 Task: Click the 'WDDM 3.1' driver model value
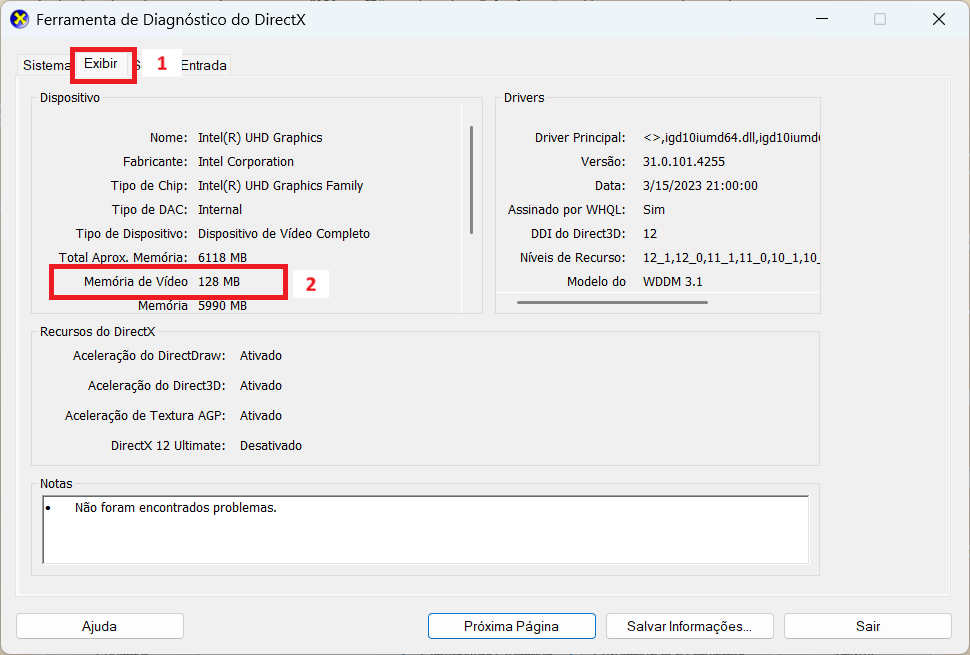point(672,281)
